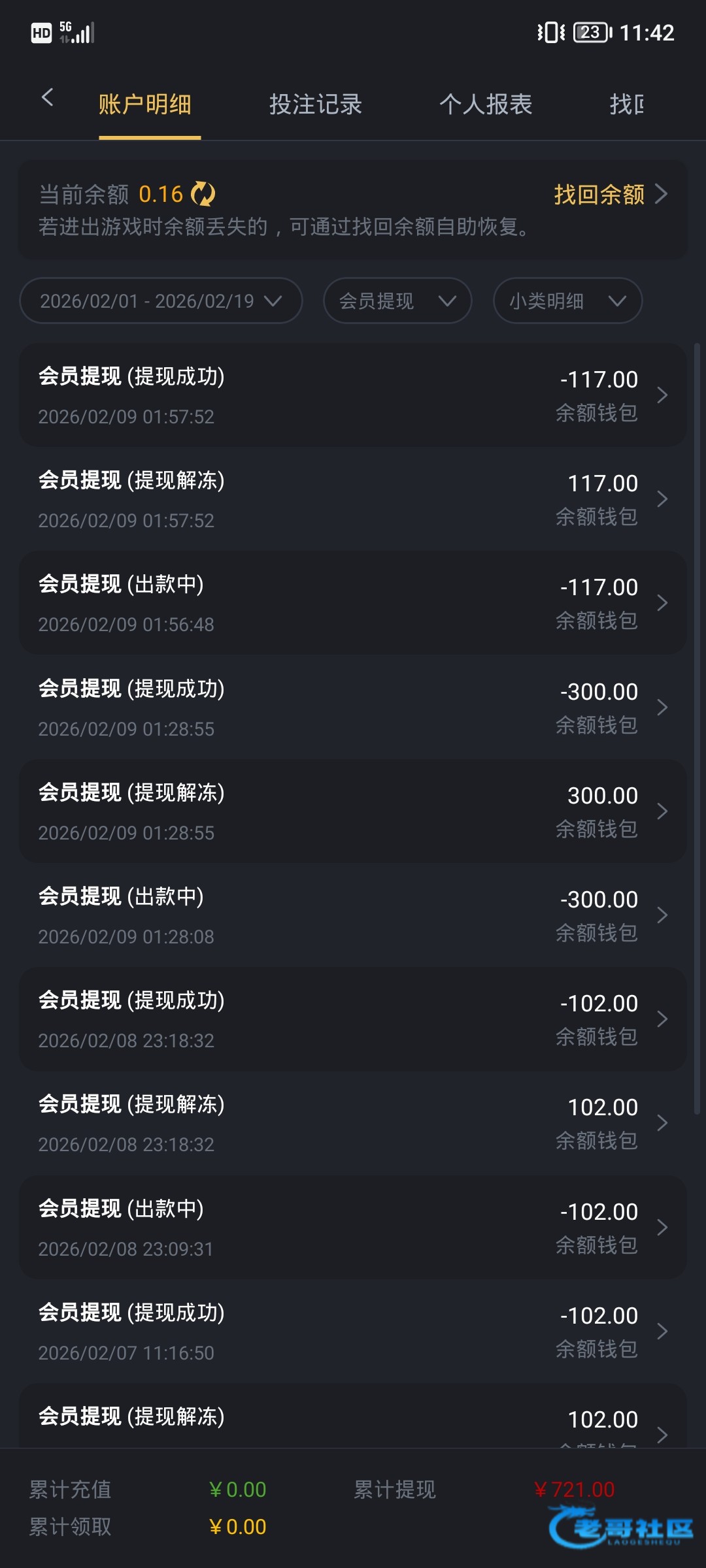Refresh the current balance icon
Viewport: 706px width, 1568px height.
tap(203, 194)
